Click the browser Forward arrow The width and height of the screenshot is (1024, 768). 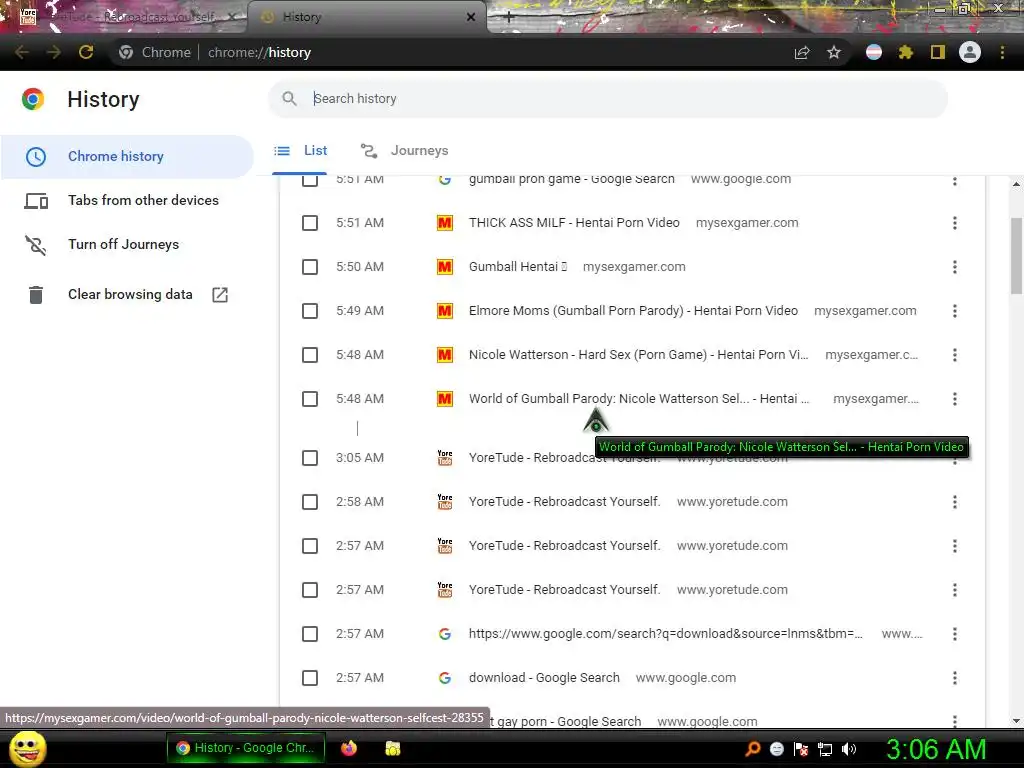pos(54,52)
